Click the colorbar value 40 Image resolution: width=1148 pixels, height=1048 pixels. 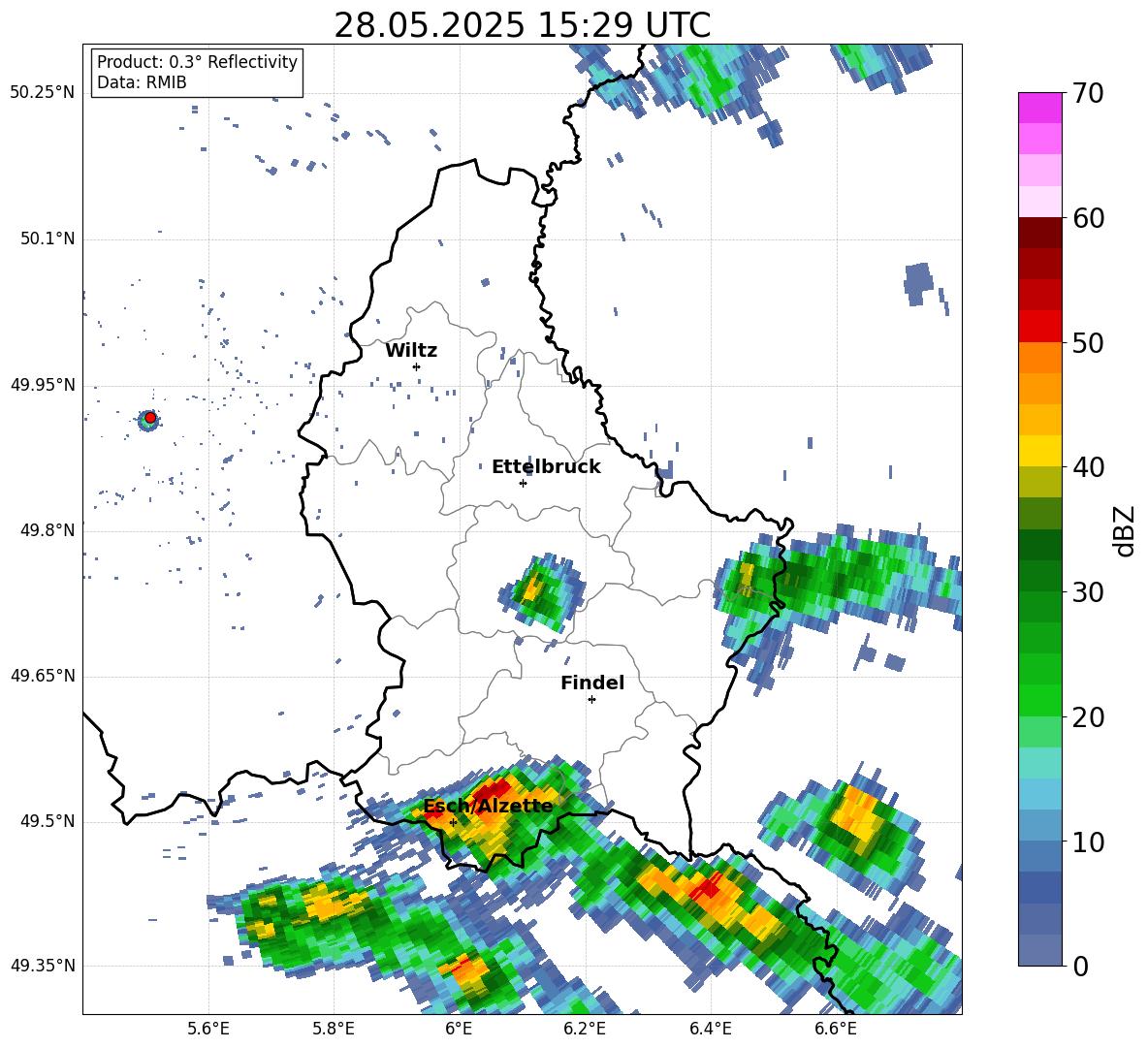pos(1087,467)
